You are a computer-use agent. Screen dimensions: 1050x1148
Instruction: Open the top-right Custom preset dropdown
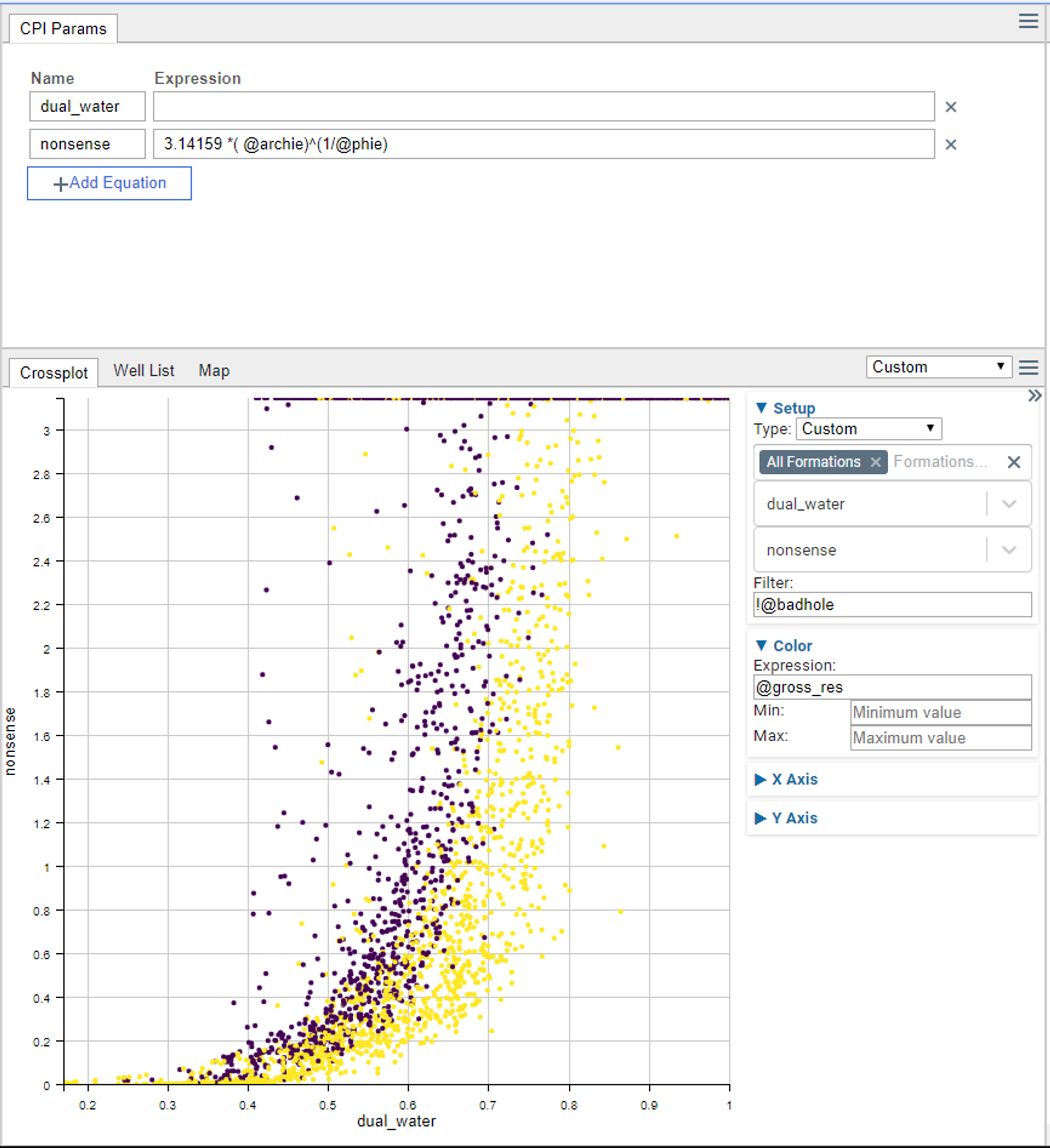click(x=938, y=367)
